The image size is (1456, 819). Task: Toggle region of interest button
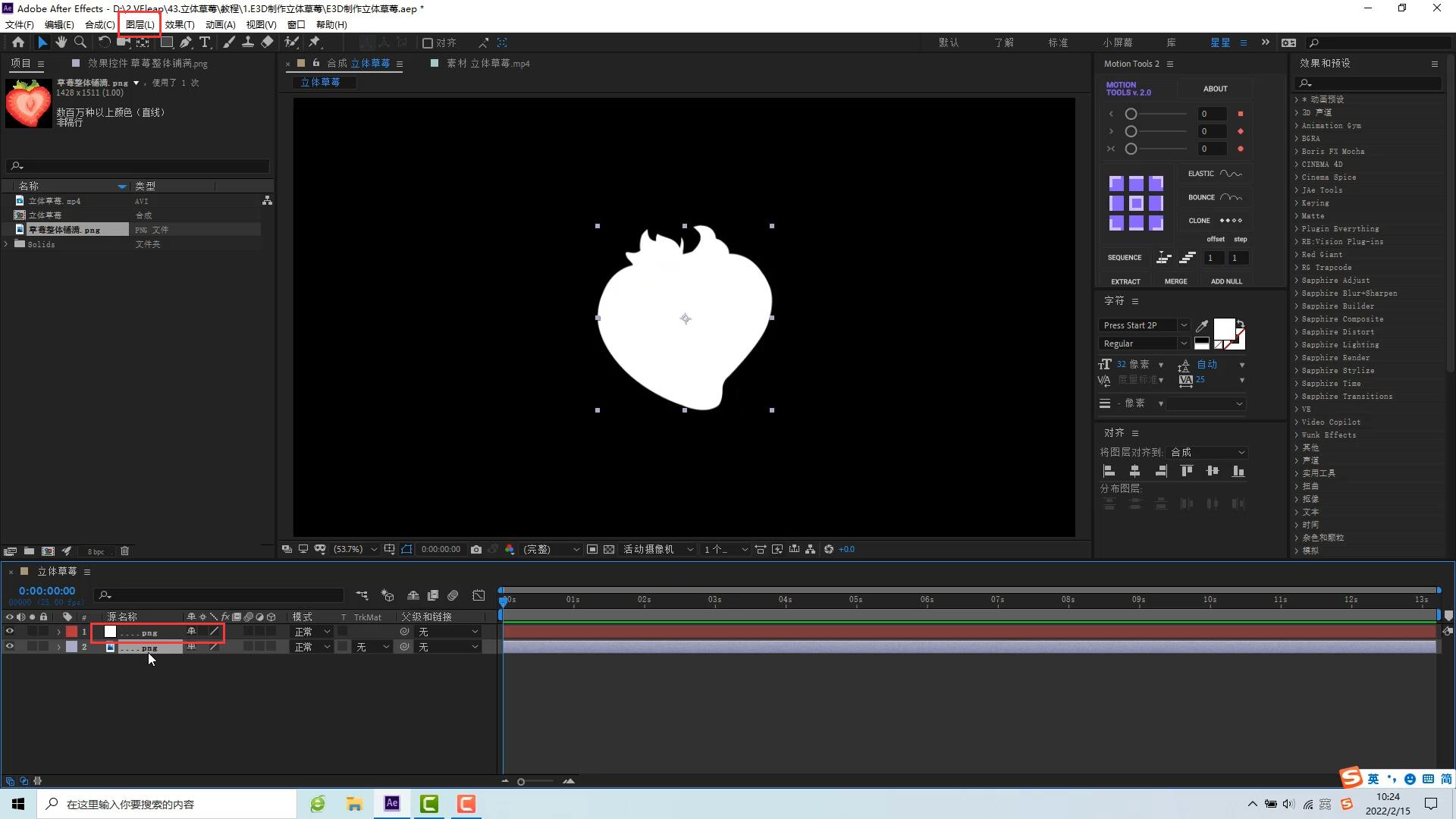[592, 549]
